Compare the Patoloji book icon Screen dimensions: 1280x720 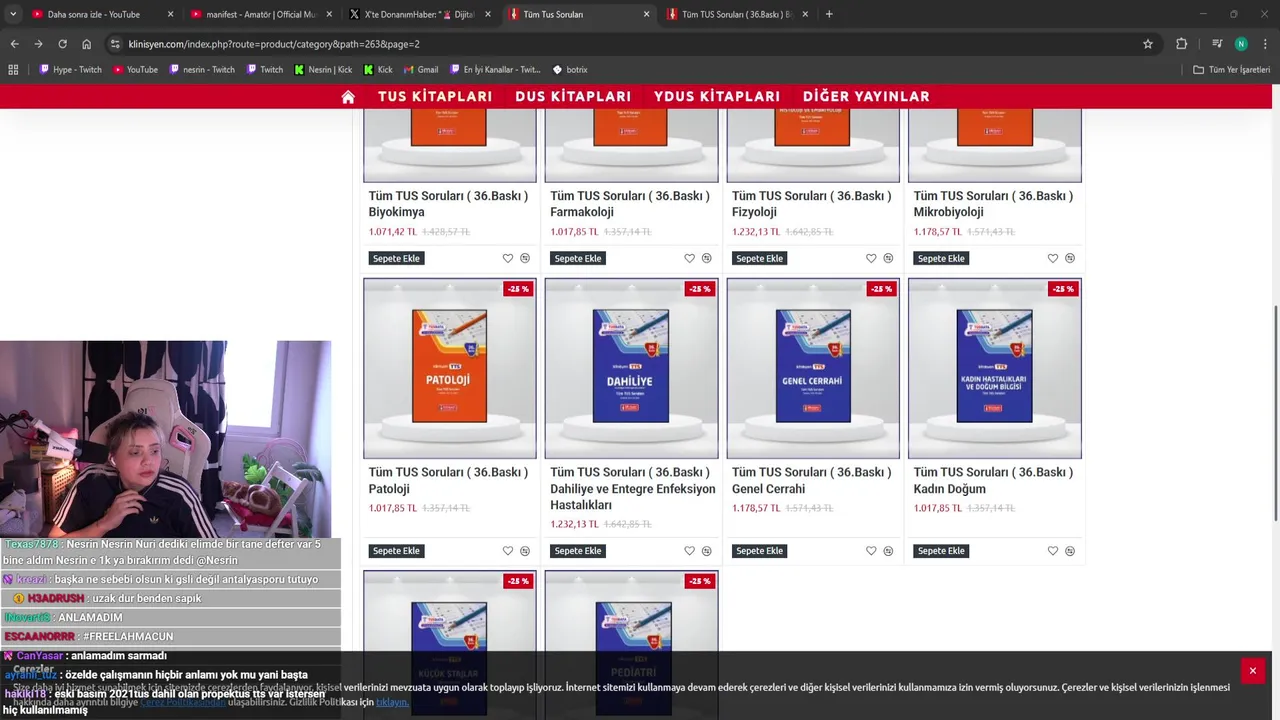525,551
